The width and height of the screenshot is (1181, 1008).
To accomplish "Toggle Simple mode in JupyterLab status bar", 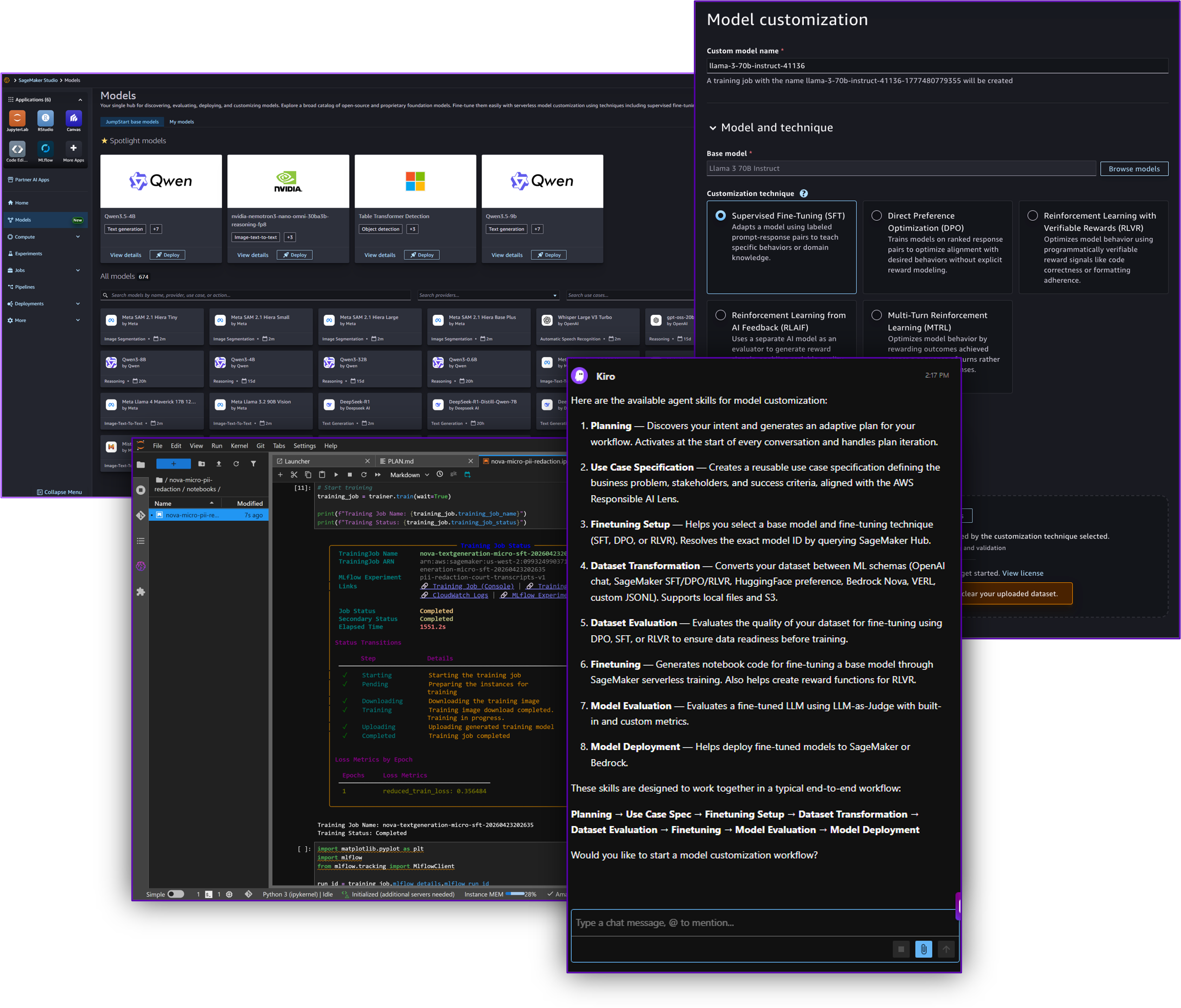I will point(176,894).
